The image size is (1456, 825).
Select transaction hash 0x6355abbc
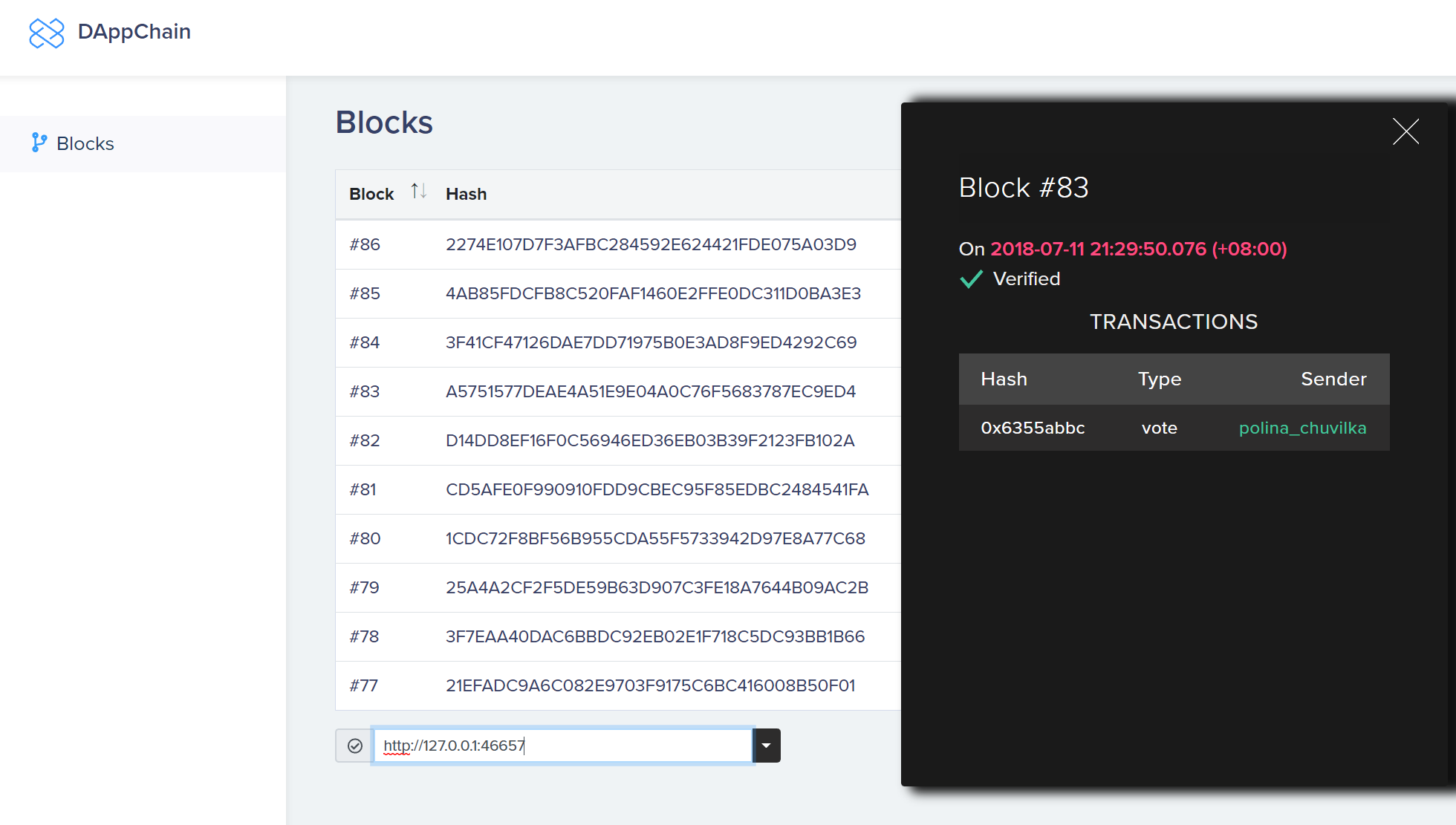pos(1033,428)
